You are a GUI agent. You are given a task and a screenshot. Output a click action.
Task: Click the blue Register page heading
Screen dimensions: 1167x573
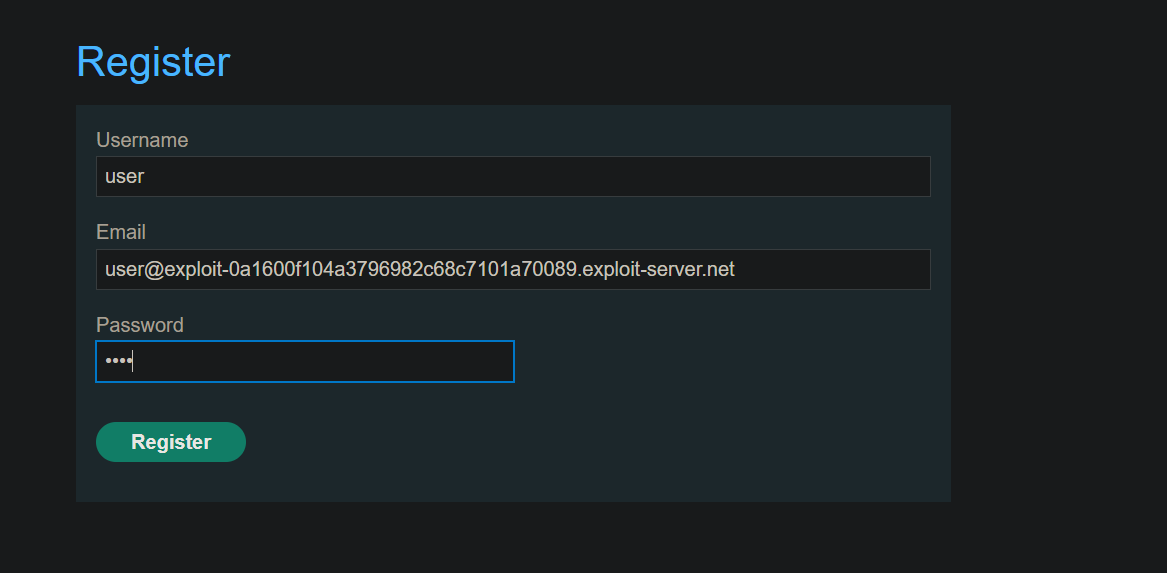pyautogui.click(x=153, y=62)
